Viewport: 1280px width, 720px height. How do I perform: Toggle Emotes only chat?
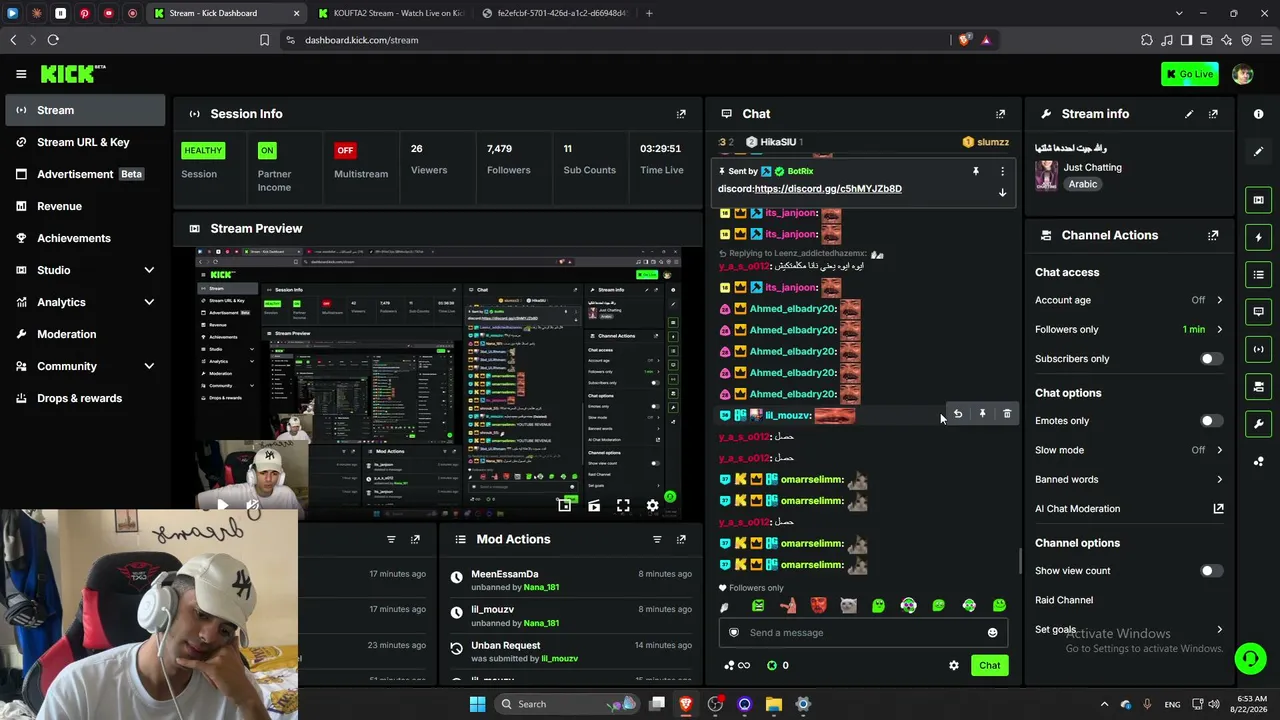coord(1211,421)
